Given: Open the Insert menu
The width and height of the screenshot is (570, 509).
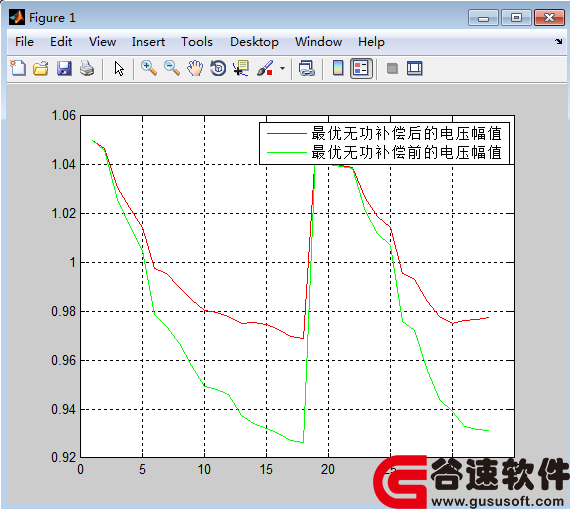Looking at the screenshot, I should pos(148,42).
